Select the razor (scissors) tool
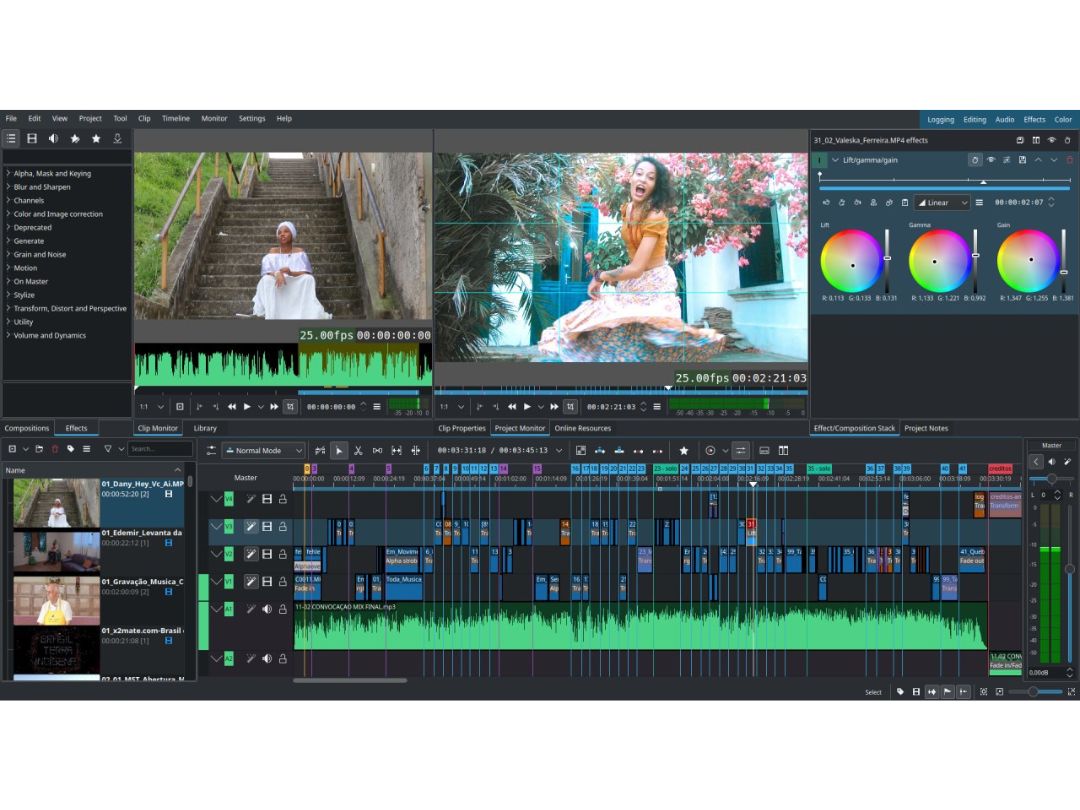 click(358, 450)
